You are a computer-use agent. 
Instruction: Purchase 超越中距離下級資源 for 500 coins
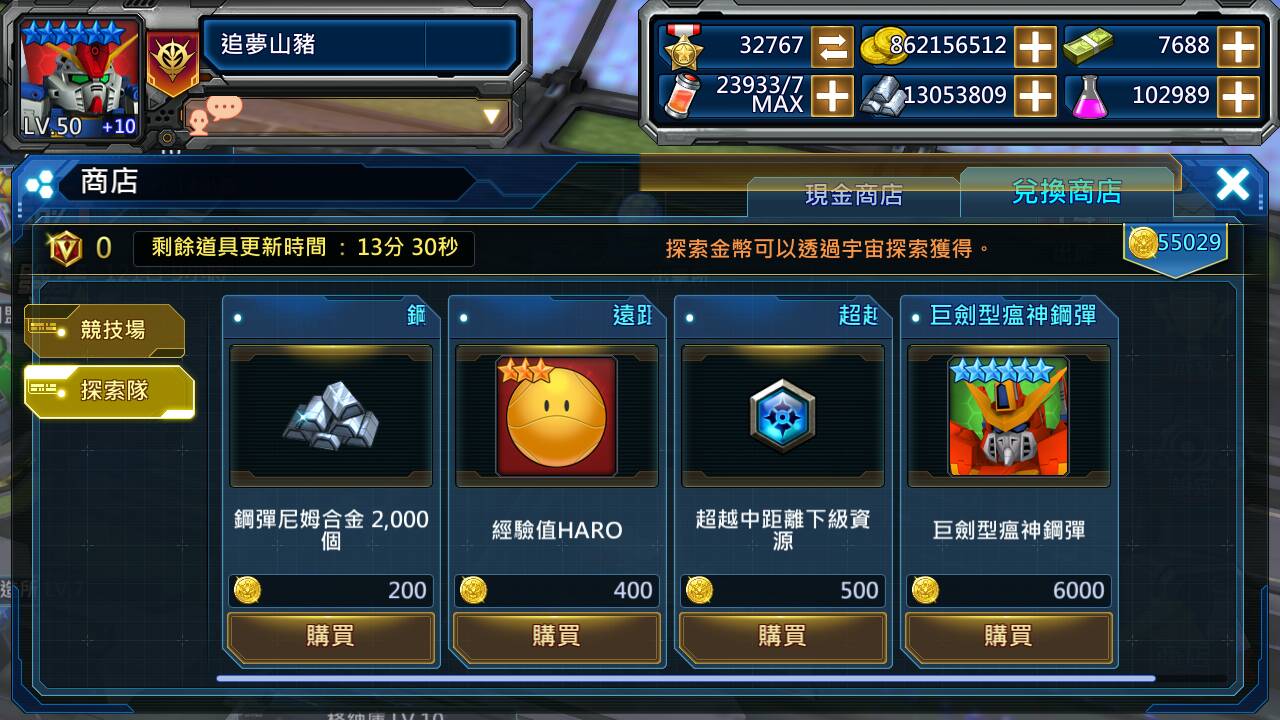tap(783, 636)
